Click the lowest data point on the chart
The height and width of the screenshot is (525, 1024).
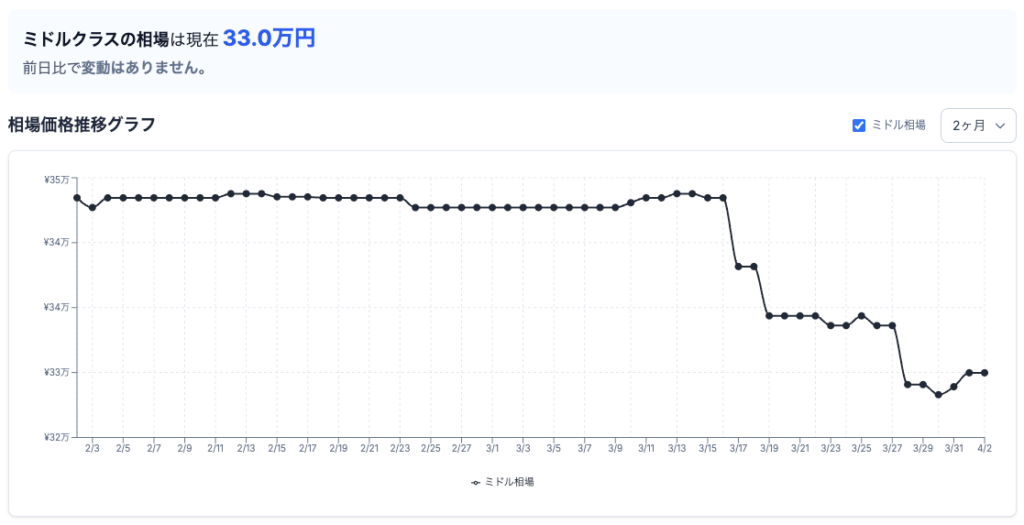[x=938, y=395]
